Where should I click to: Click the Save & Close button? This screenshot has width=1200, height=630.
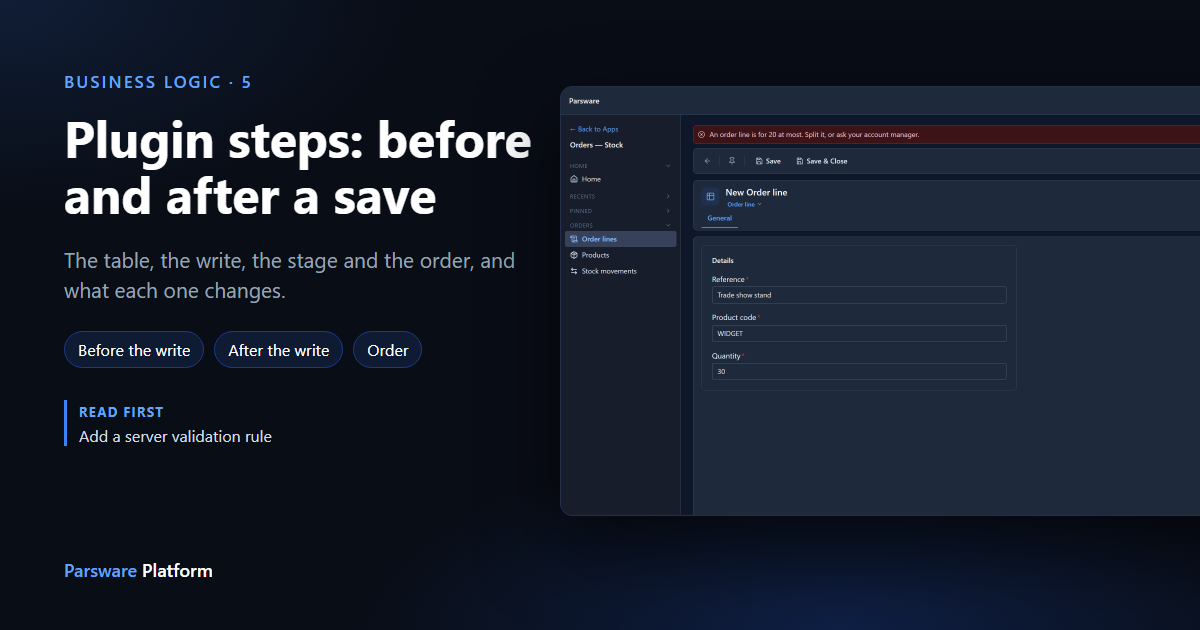click(x=822, y=161)
